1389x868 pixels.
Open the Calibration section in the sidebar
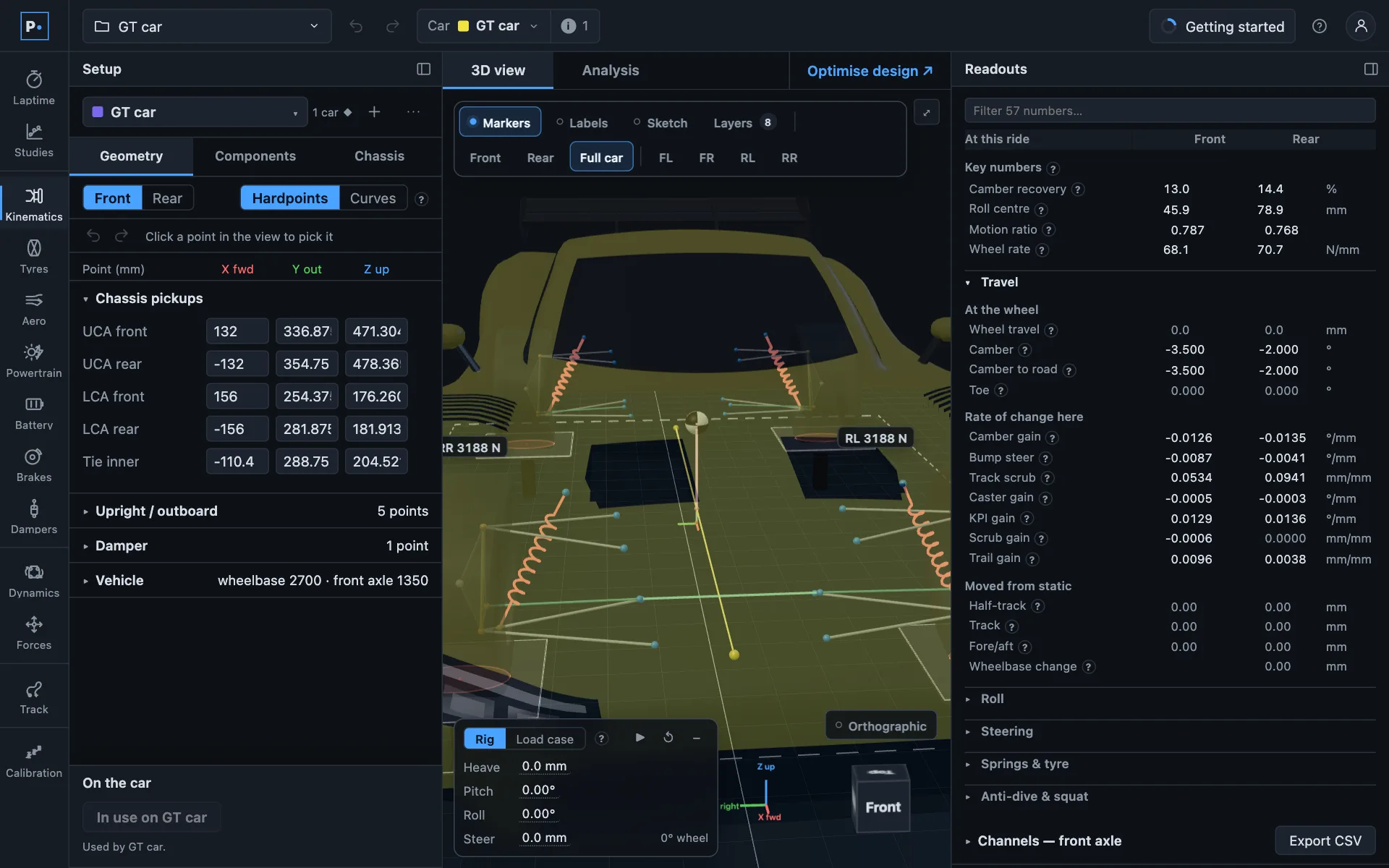(34, 761)
